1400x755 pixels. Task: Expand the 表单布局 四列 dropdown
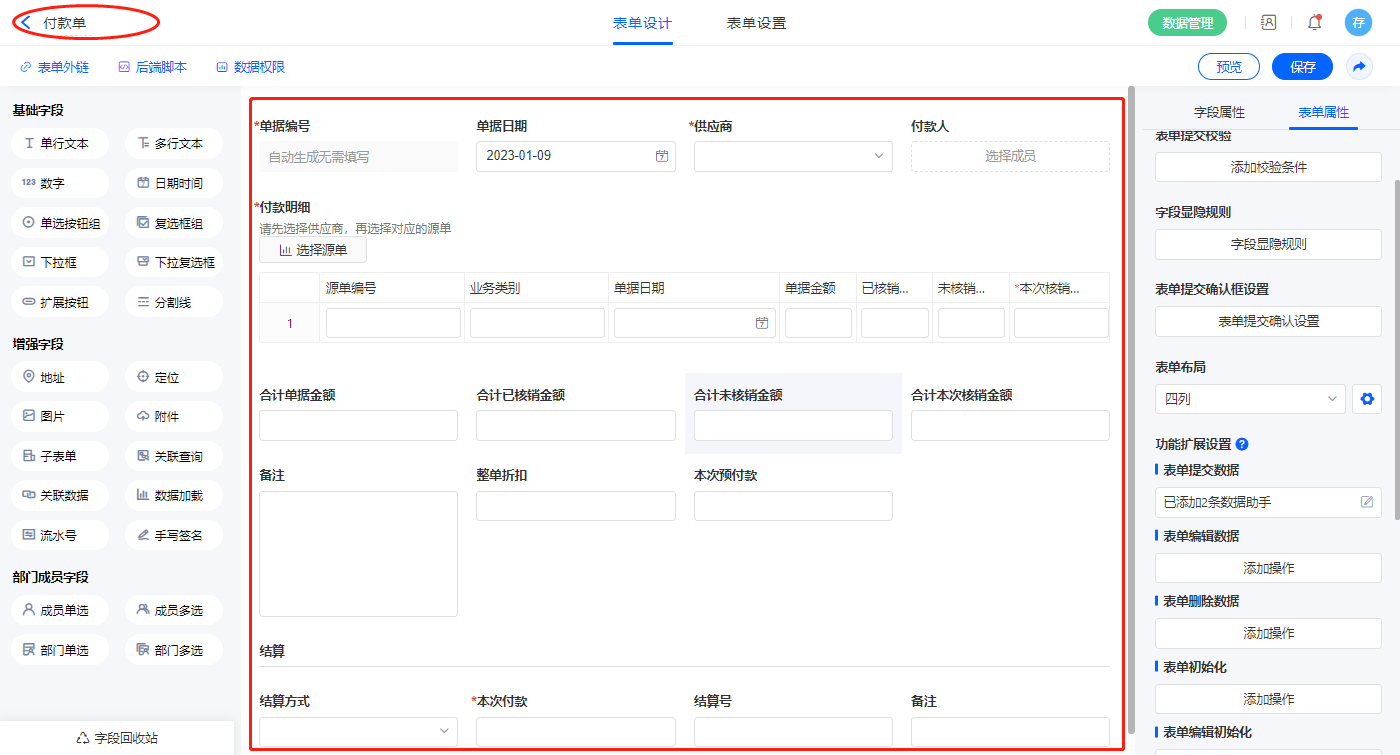tap(1249, 399)
